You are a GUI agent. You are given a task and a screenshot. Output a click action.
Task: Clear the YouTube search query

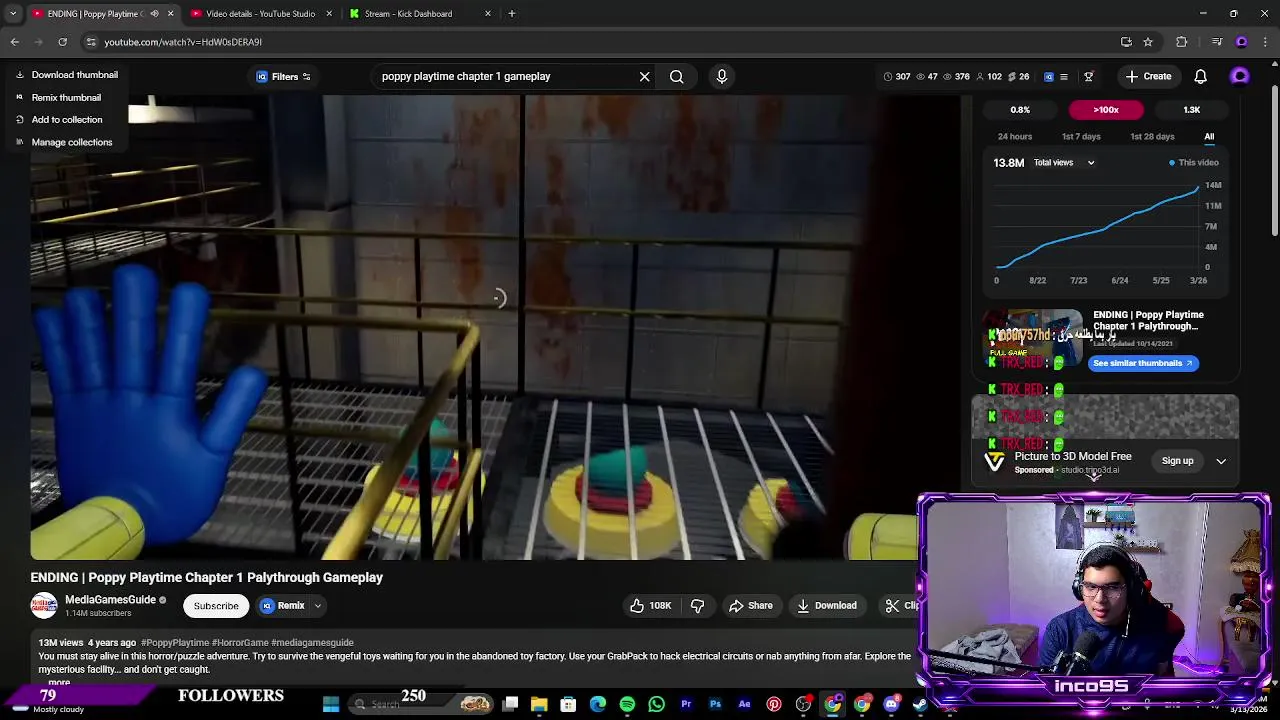645,76
